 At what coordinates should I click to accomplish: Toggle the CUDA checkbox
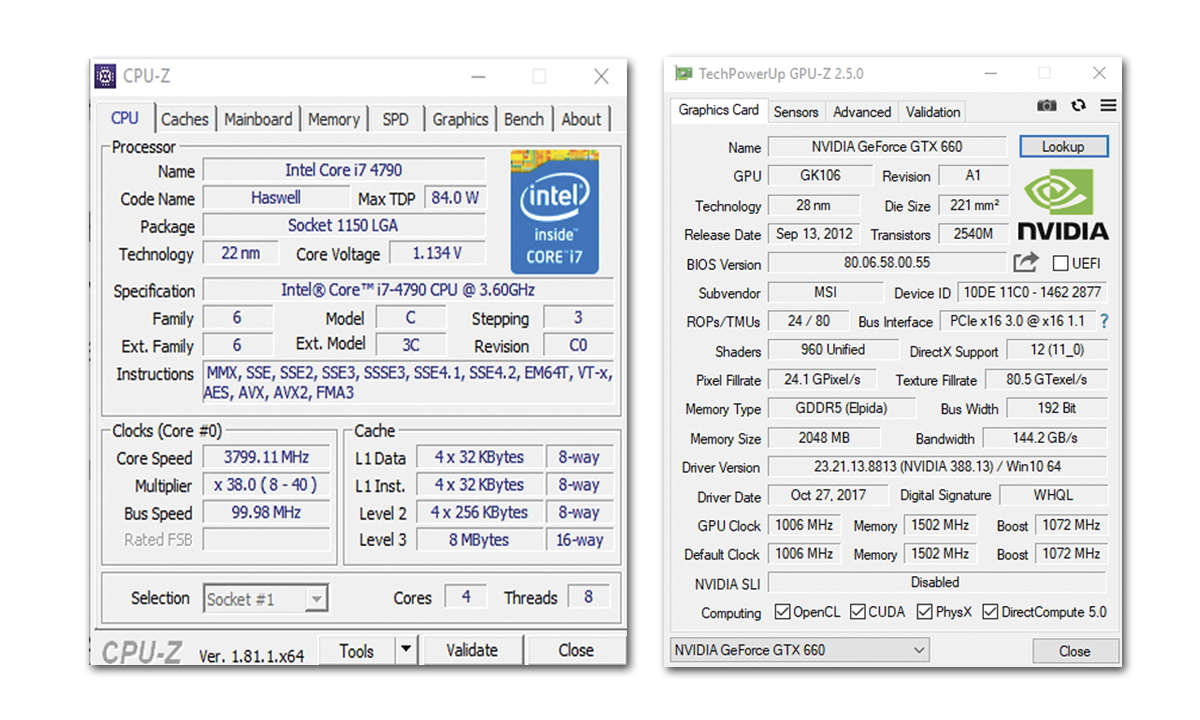pyautogui.click(x=858, y=612)
